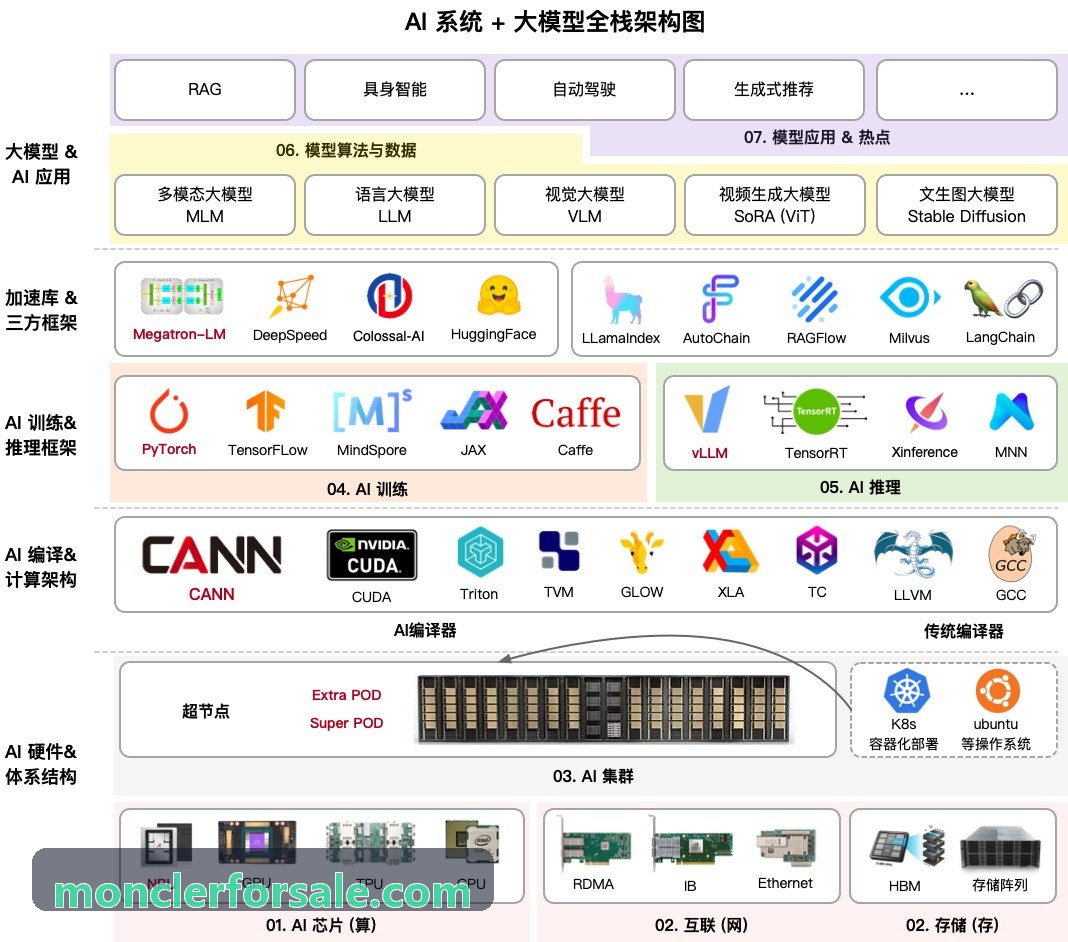Click the HuggingFace emoji icon

[x=499, y=296]
